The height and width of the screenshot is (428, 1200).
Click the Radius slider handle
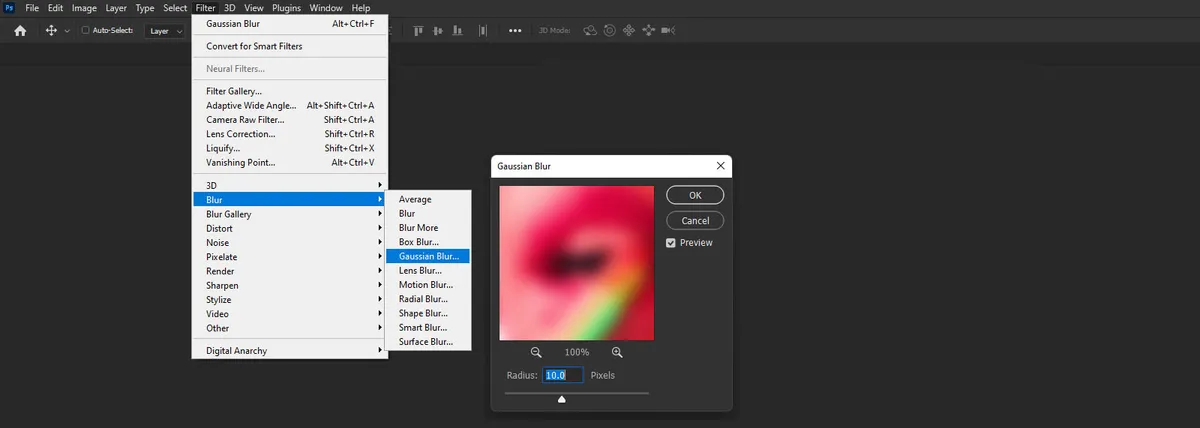point(561,399)
